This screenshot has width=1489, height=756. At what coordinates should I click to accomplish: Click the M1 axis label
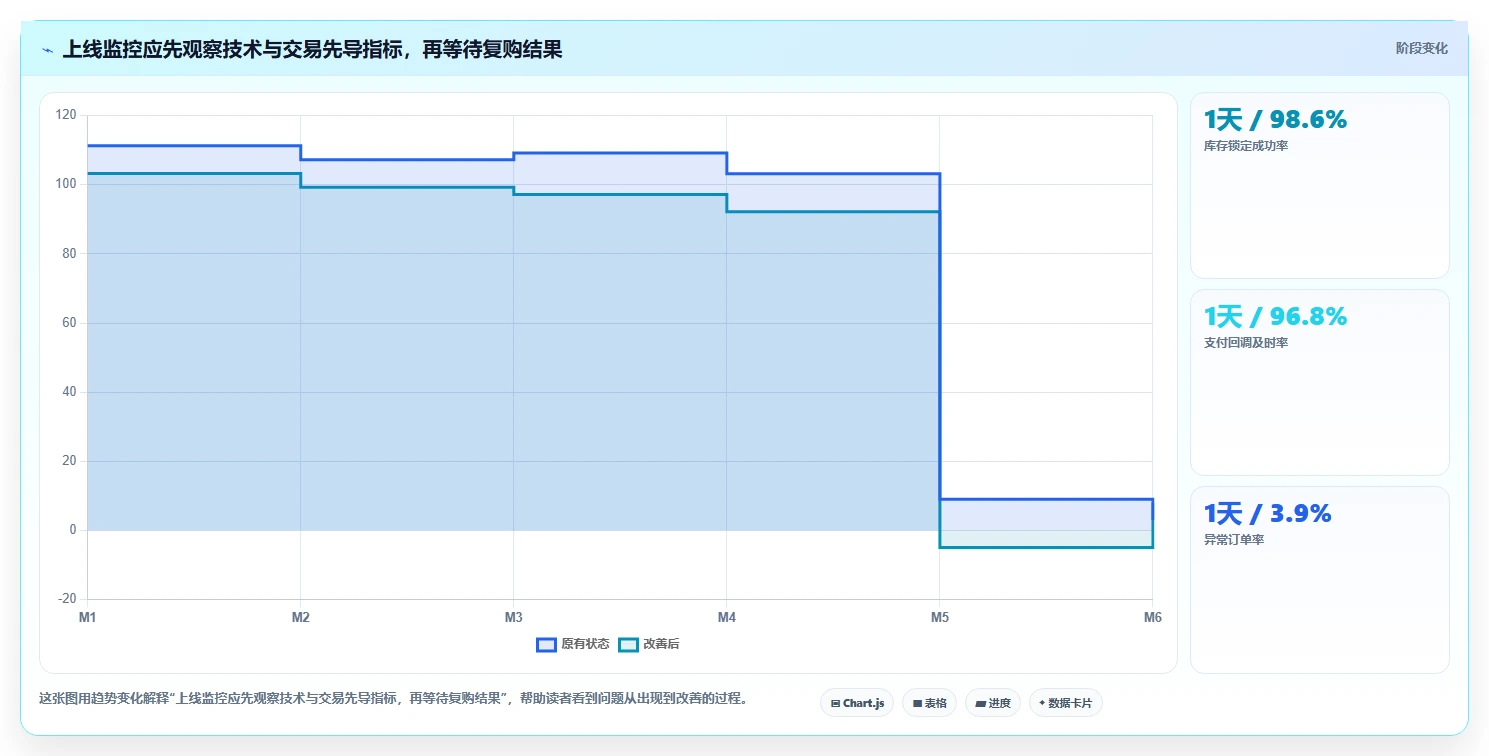click(87, 618)
